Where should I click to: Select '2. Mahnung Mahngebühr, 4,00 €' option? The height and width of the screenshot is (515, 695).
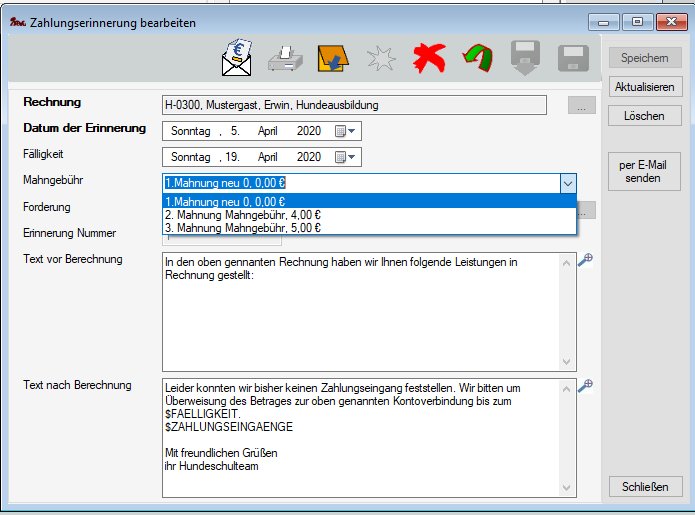pos(368,214)
